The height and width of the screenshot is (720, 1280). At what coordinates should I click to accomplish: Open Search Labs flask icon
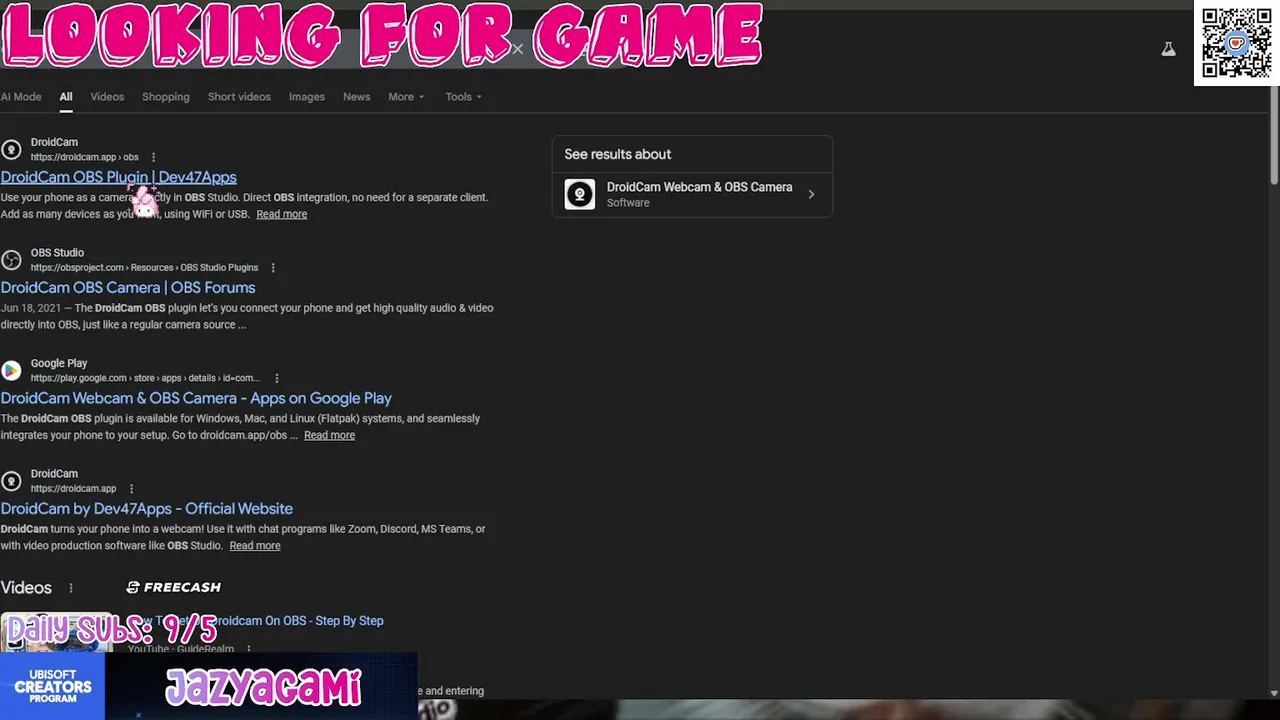click(x=1168, y=49)
